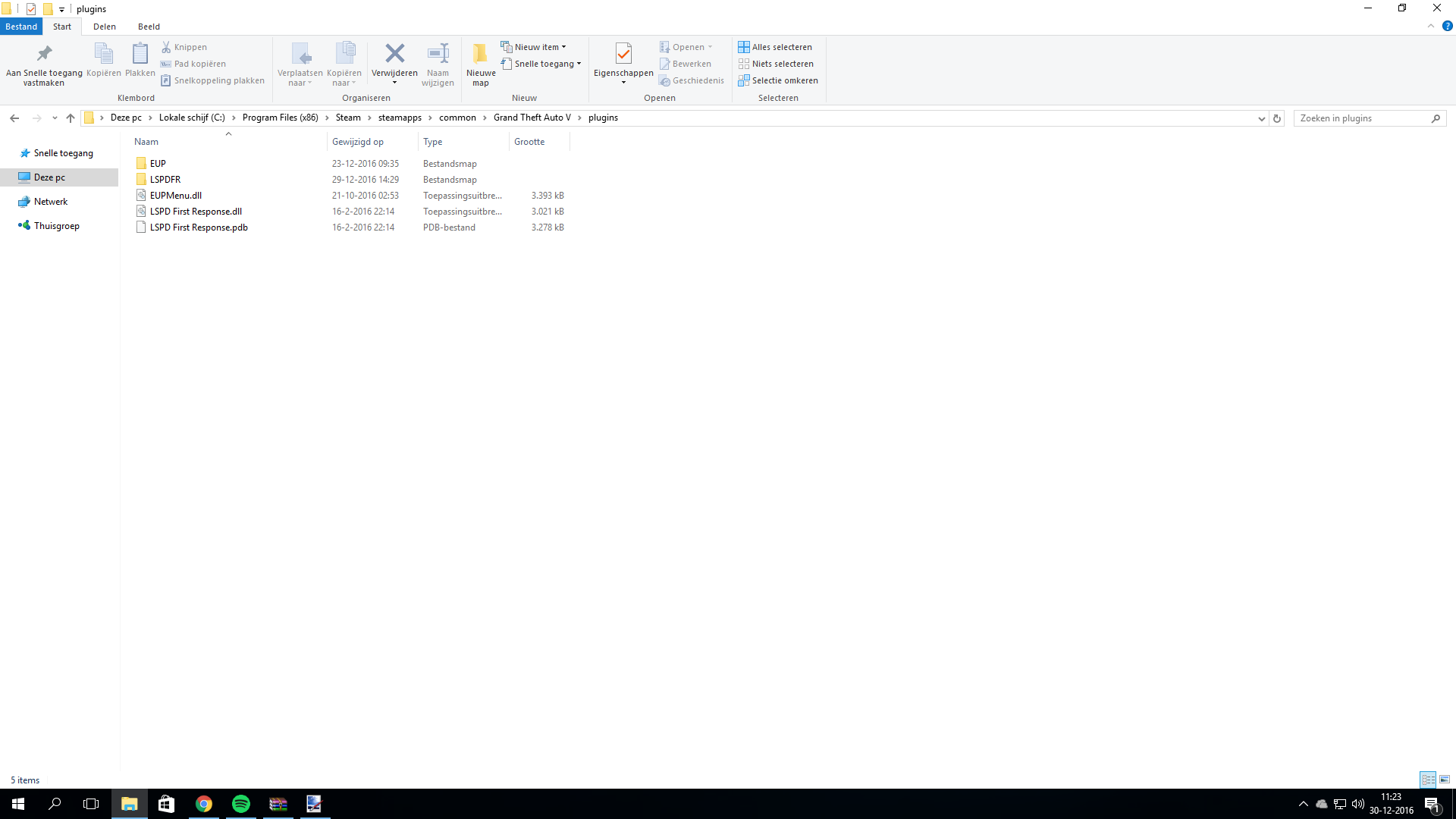1456x819 pixels.
Task: Click Selectie omkeren to invert selection
Action: click(x=778, y=80)
